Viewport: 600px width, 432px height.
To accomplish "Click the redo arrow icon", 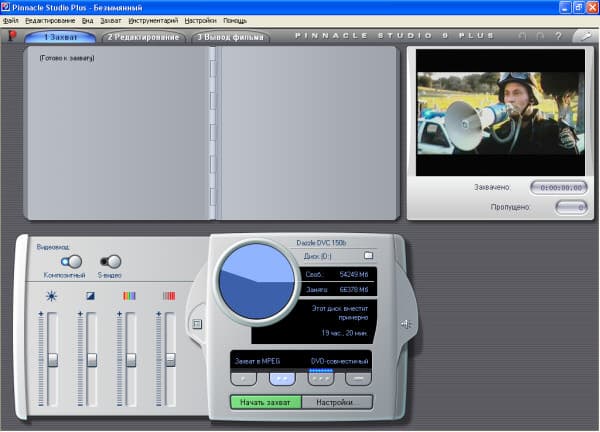I will (540, 36).
